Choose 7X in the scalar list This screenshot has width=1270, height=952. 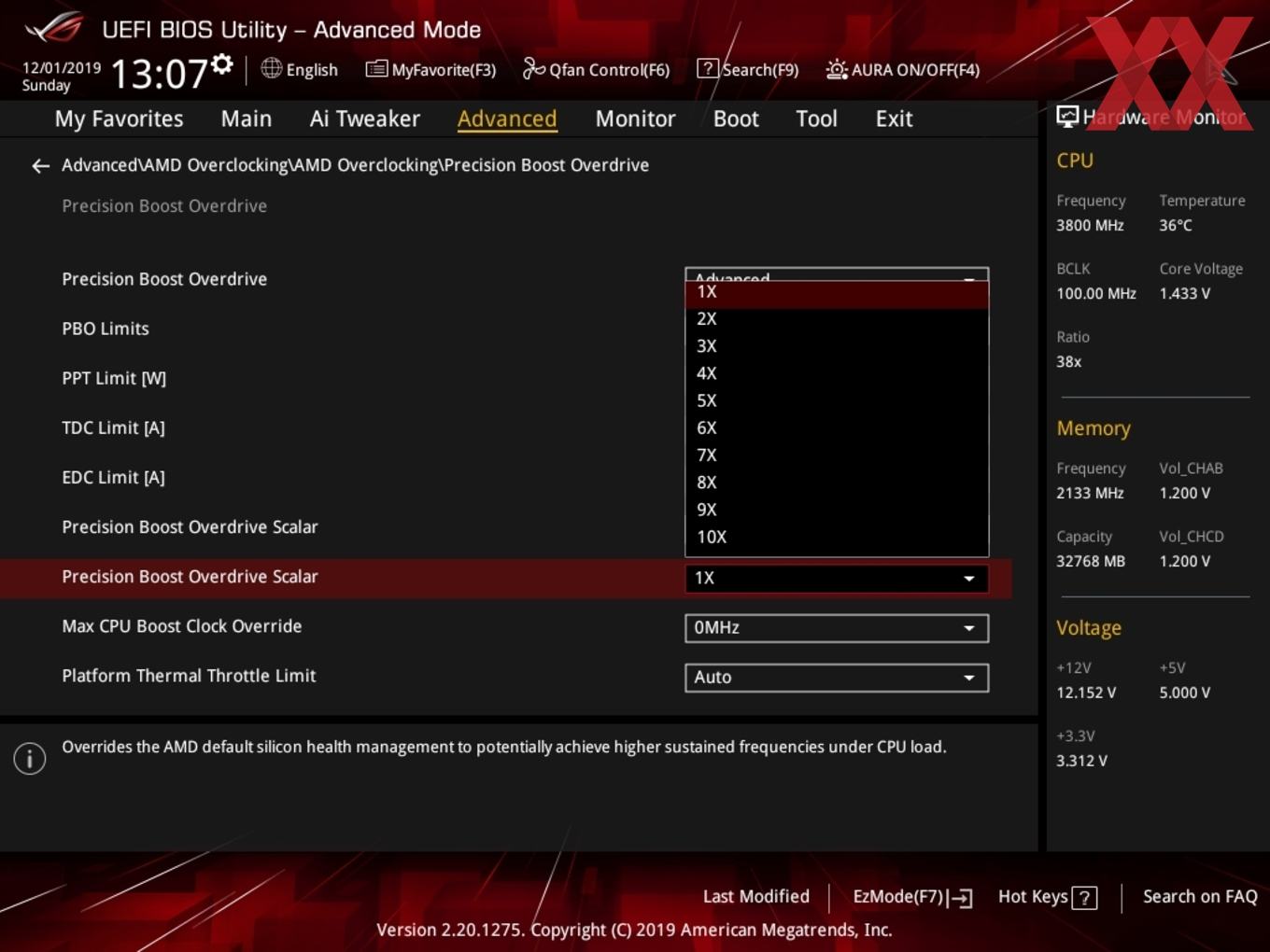coord(837,455)
